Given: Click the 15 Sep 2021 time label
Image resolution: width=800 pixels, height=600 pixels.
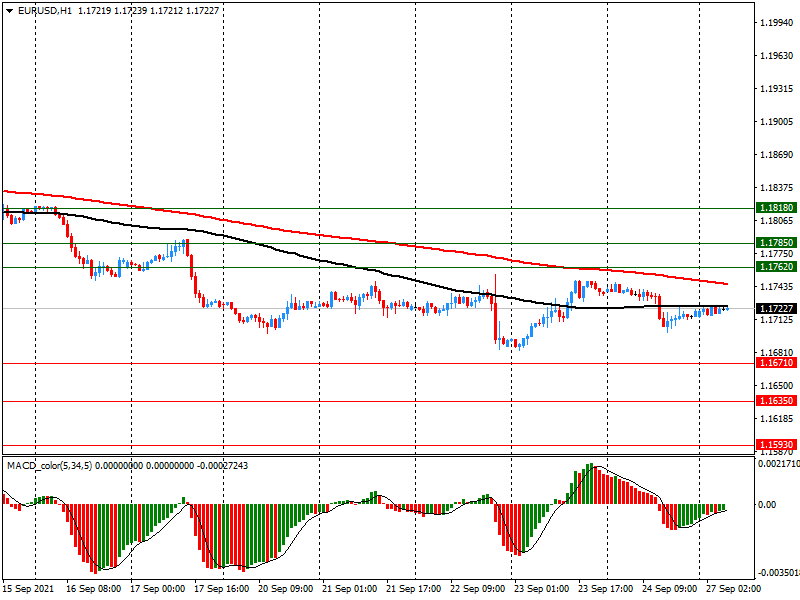Looking at the screenshot, I should click(x=28, y=589).
